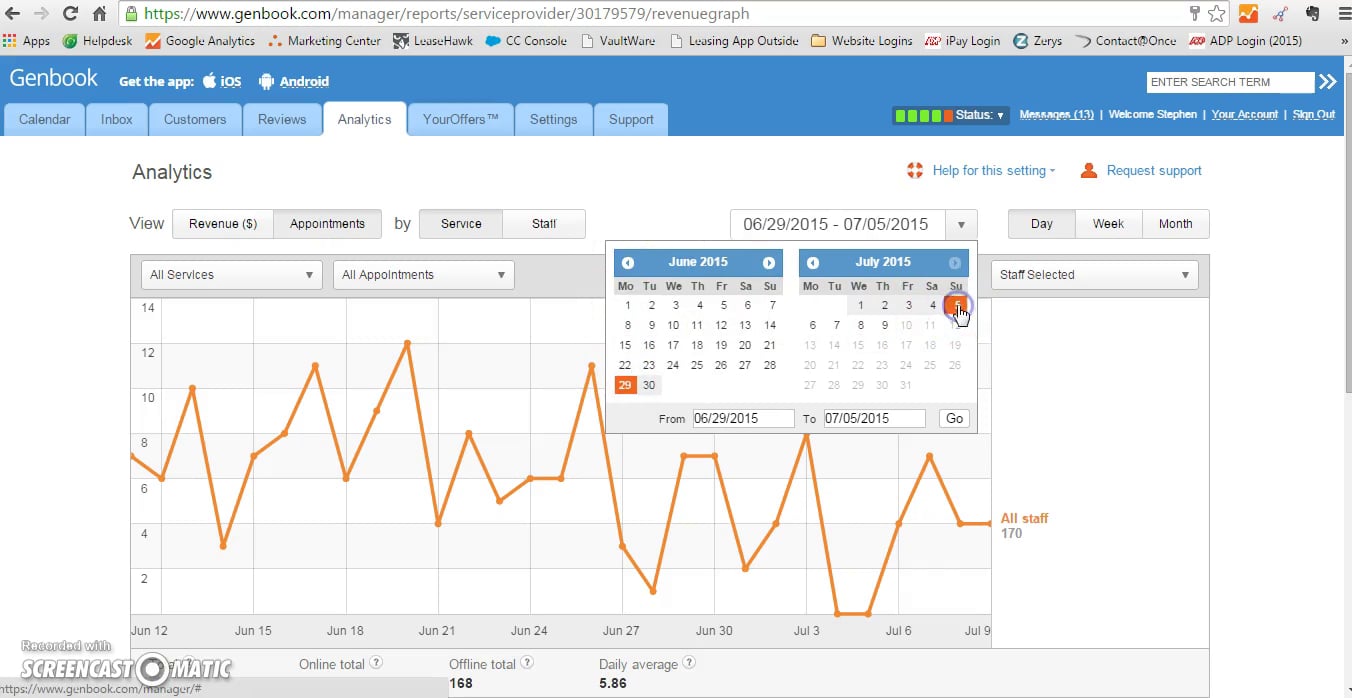Open the Apps bookmarks shortcut
The image size is (1352, 698).
[x=27, y=41]
